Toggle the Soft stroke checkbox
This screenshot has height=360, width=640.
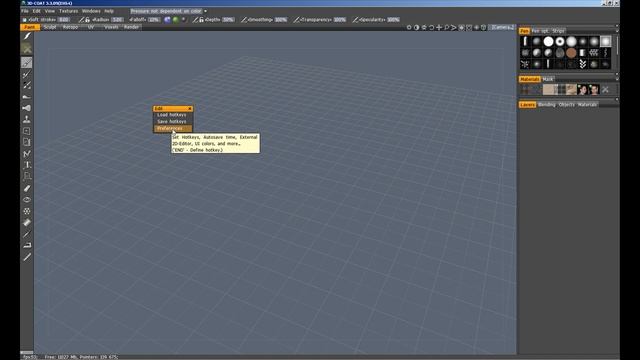(x=24, y=20)
